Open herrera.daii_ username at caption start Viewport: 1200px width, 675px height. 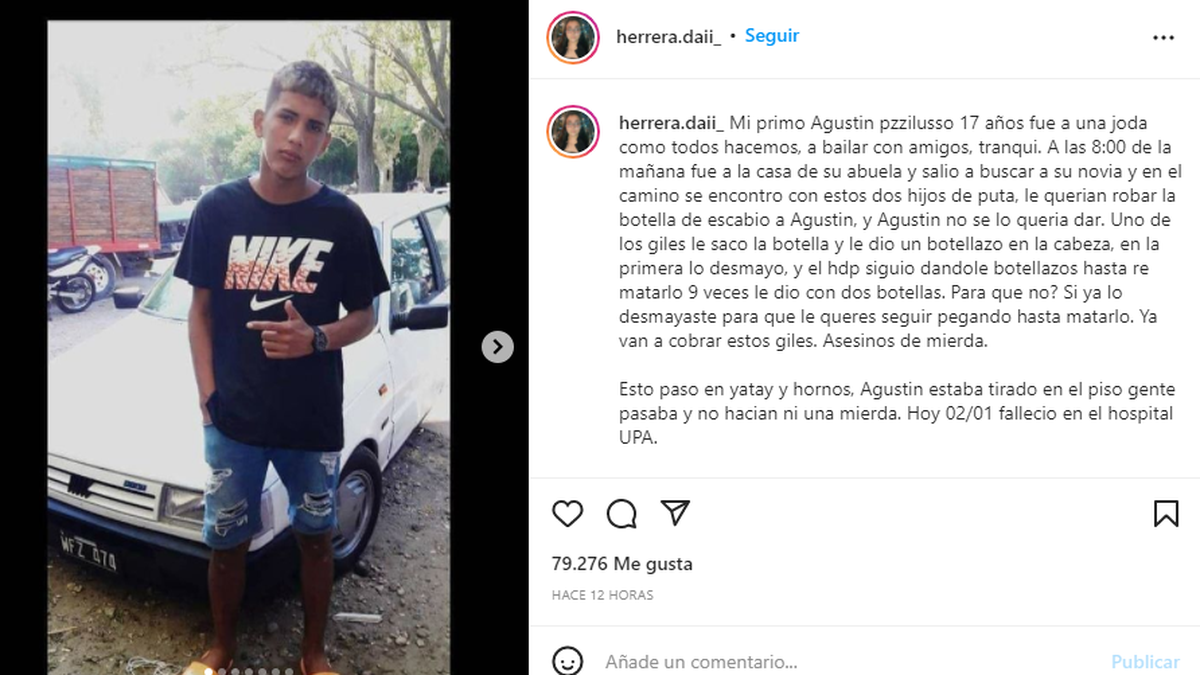(670, 124)
